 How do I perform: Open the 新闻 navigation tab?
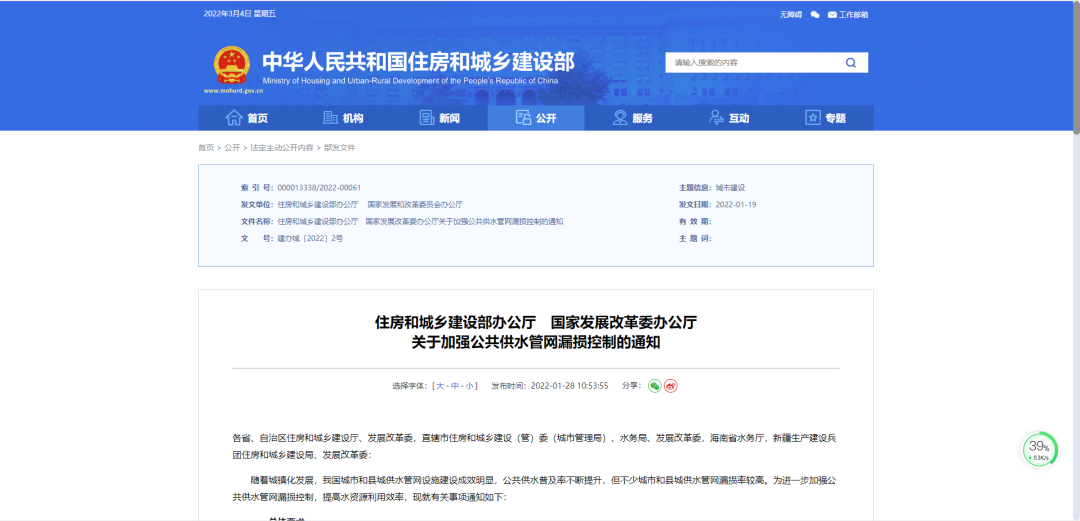[x=439, y=118]
